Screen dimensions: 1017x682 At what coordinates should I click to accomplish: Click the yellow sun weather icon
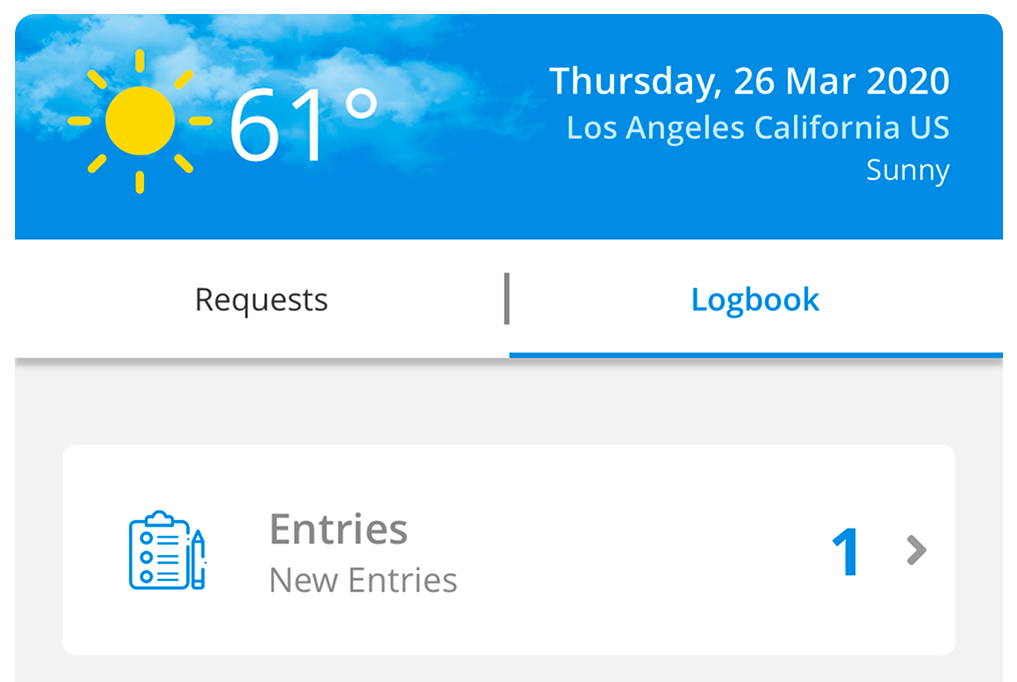coord(140,121)
